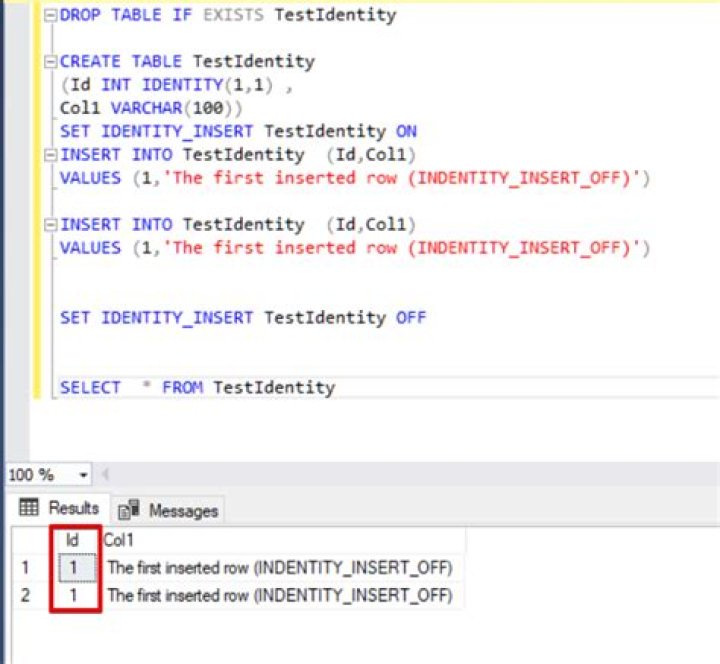Select row 2 via its row header

tap(26, 596)
